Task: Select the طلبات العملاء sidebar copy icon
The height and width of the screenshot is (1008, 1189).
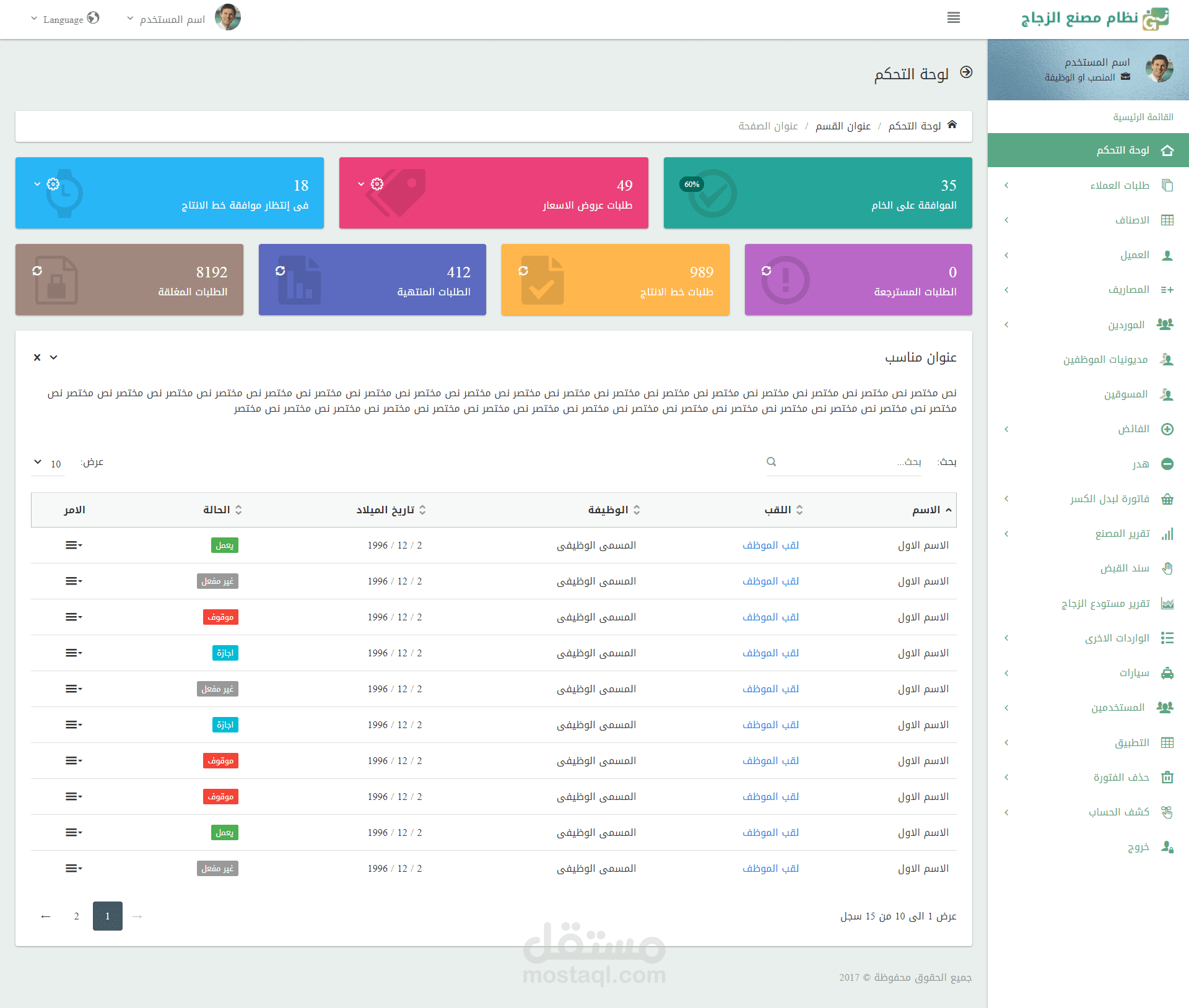Action: 1168,185
